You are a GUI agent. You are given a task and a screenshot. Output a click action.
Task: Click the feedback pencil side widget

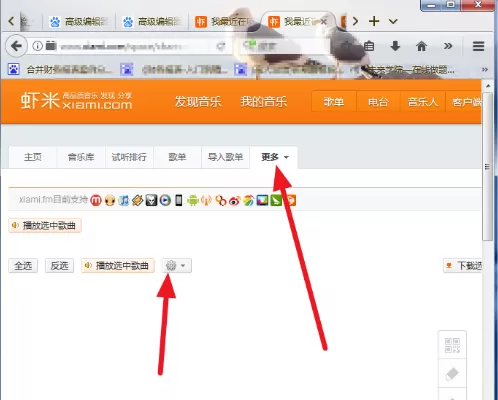pos(452,374)
